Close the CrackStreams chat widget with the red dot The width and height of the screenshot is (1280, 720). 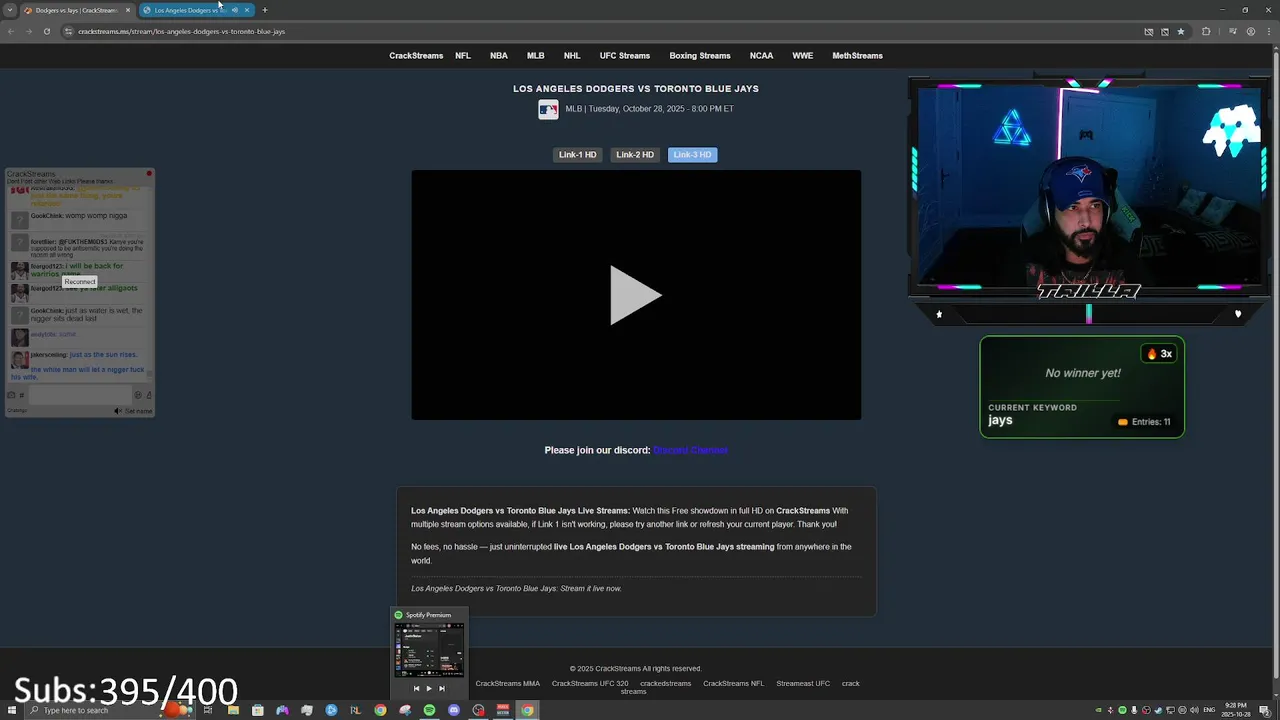tap(149, 174)
